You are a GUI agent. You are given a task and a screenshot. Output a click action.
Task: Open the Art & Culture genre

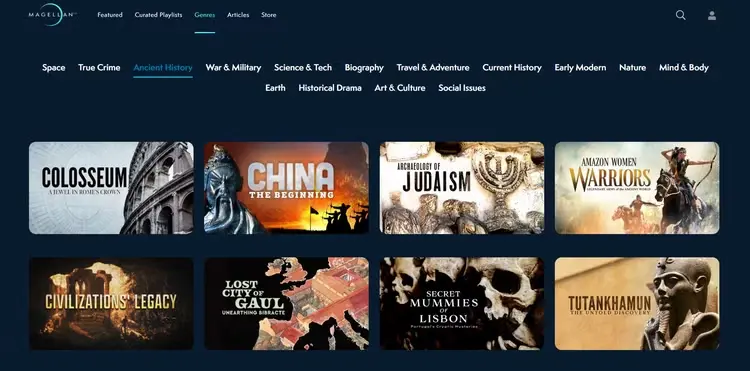(400, 88)
